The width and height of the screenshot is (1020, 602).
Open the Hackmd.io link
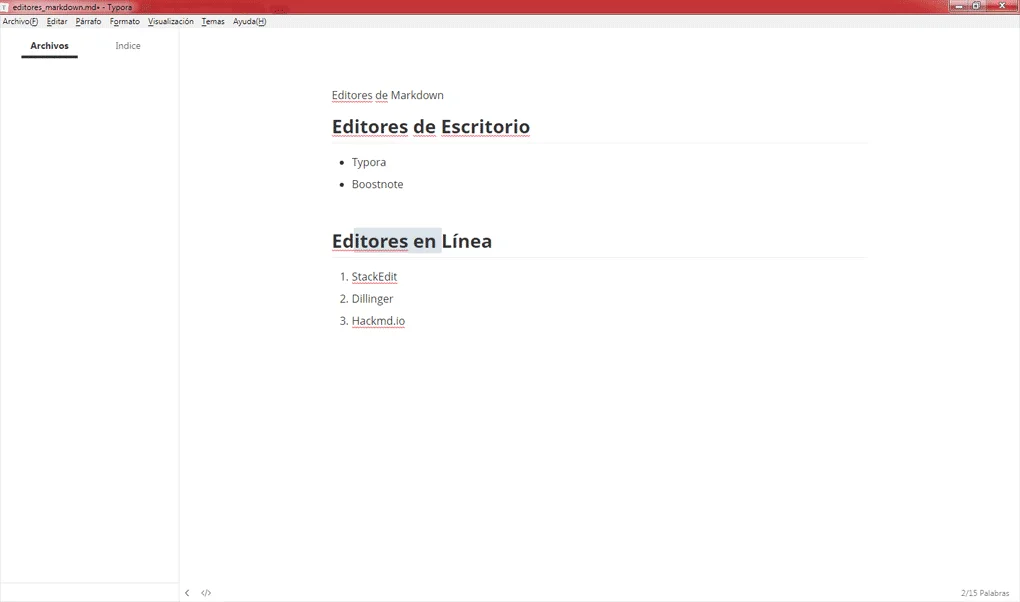(377, 320)
